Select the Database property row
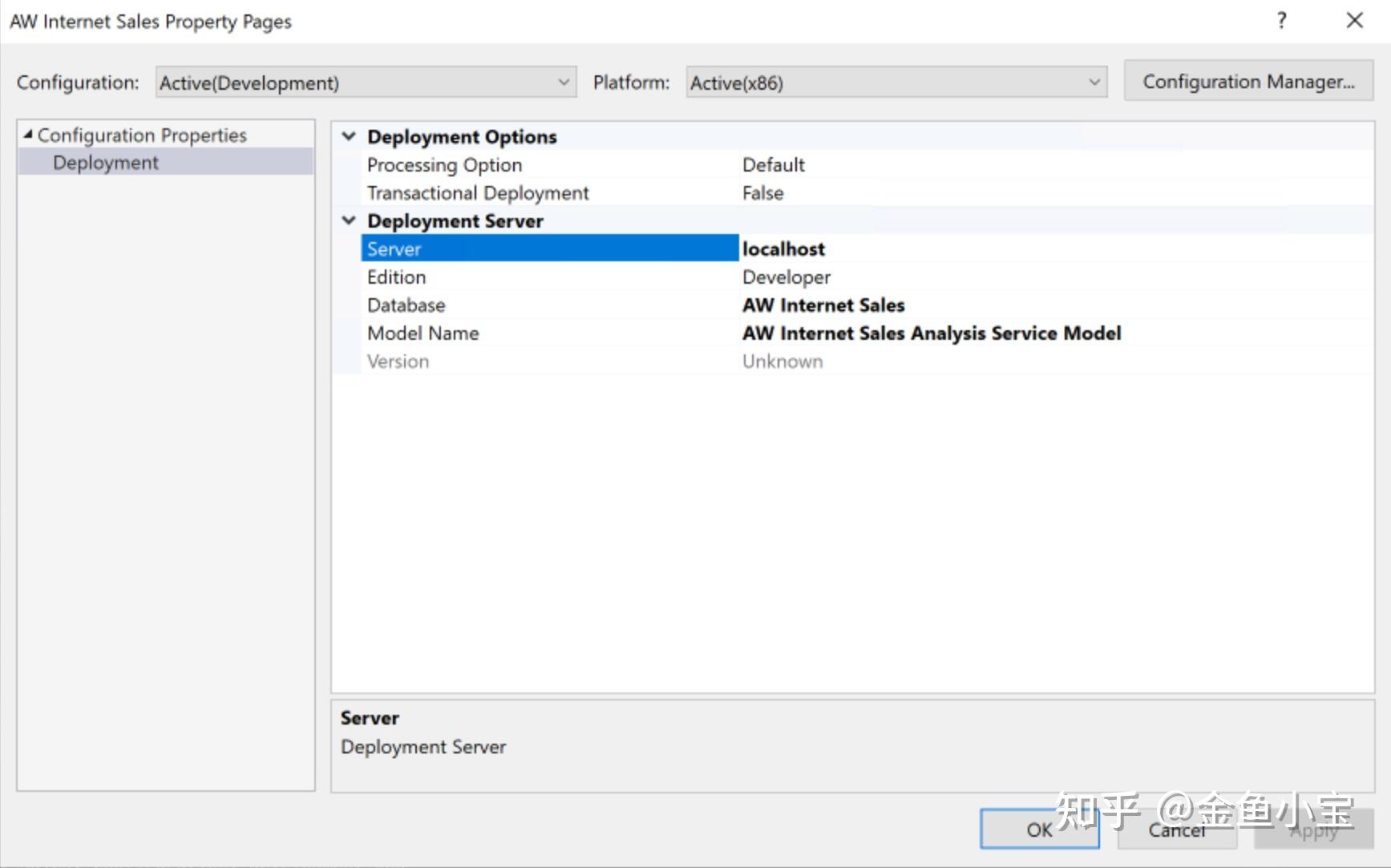 coord(406,305)
